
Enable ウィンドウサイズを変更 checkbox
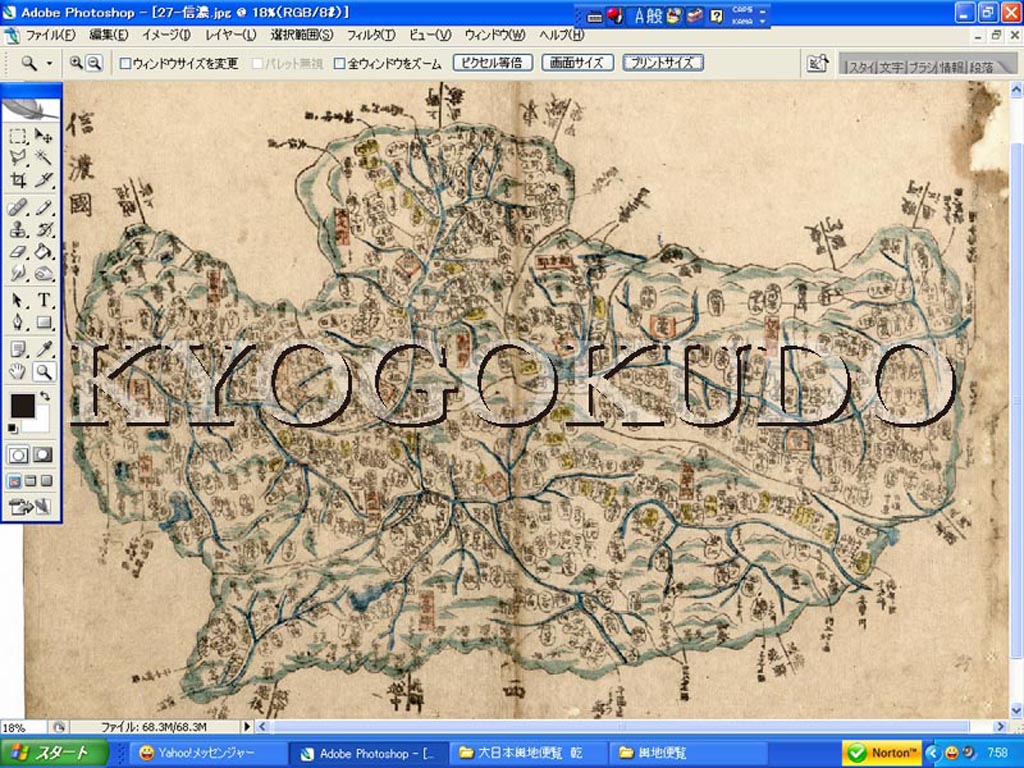pos(125,63)
